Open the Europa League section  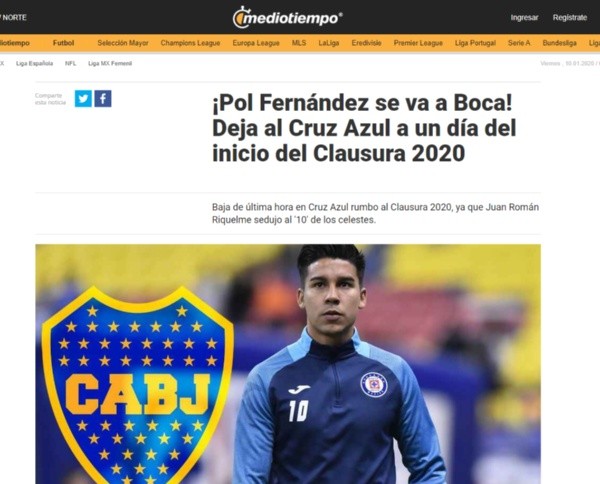[x=256, y=43]
